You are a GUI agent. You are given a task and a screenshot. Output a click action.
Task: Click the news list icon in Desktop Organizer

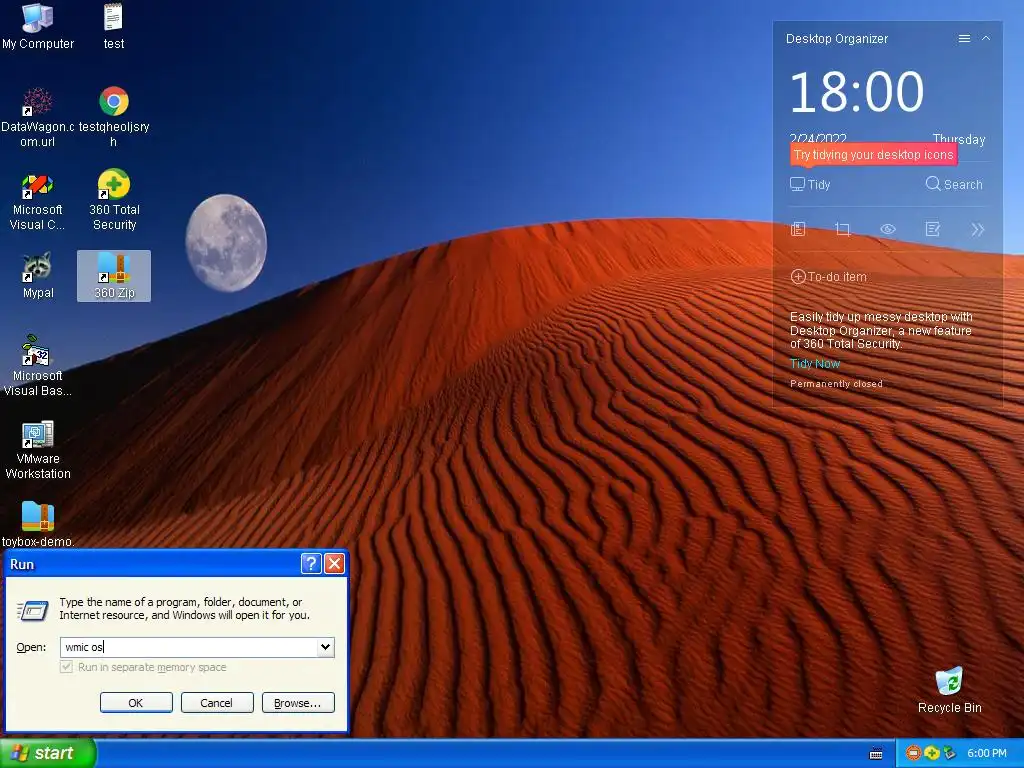click(798, 229)
